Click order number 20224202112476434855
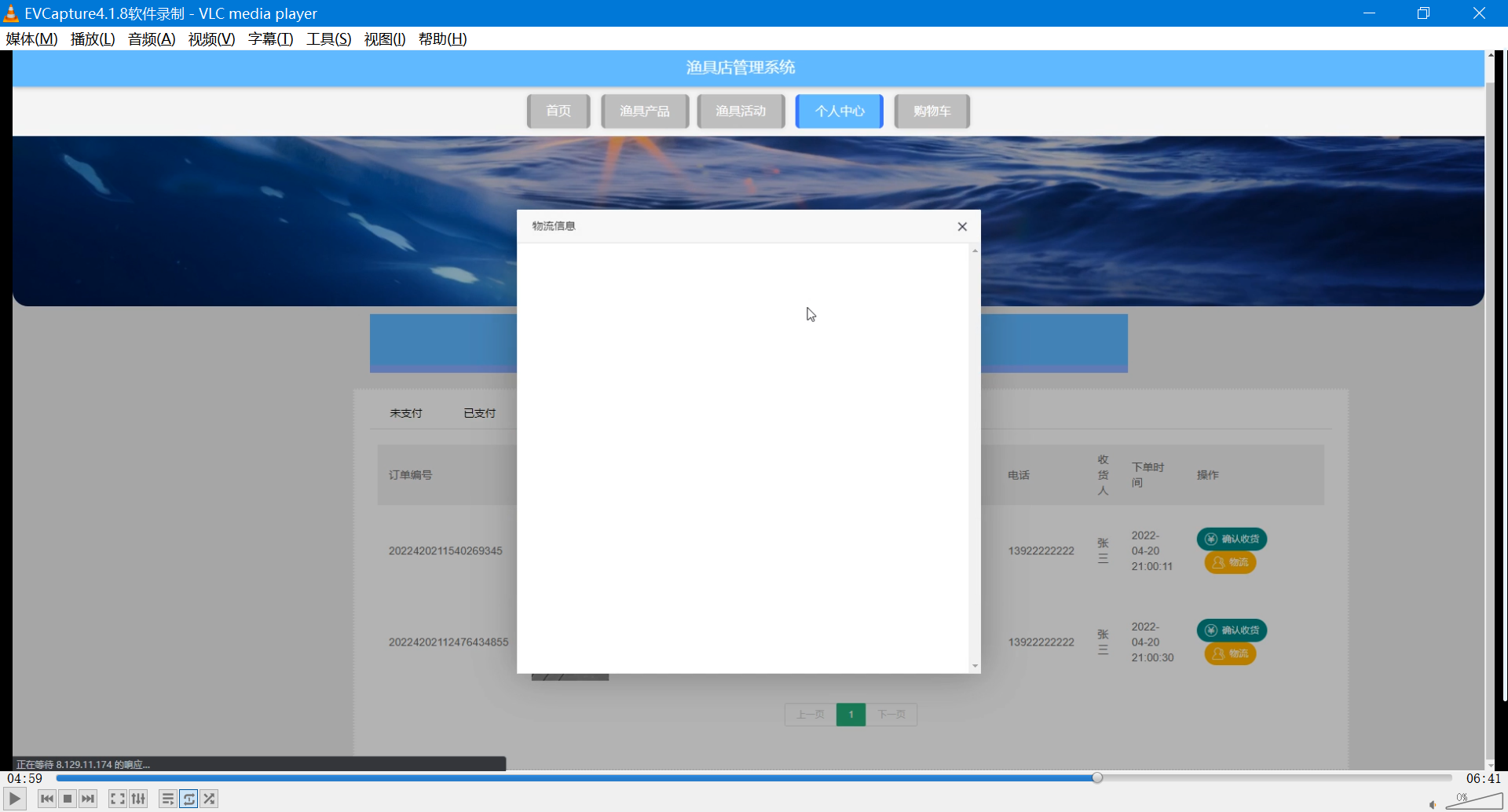 point(448,642)
